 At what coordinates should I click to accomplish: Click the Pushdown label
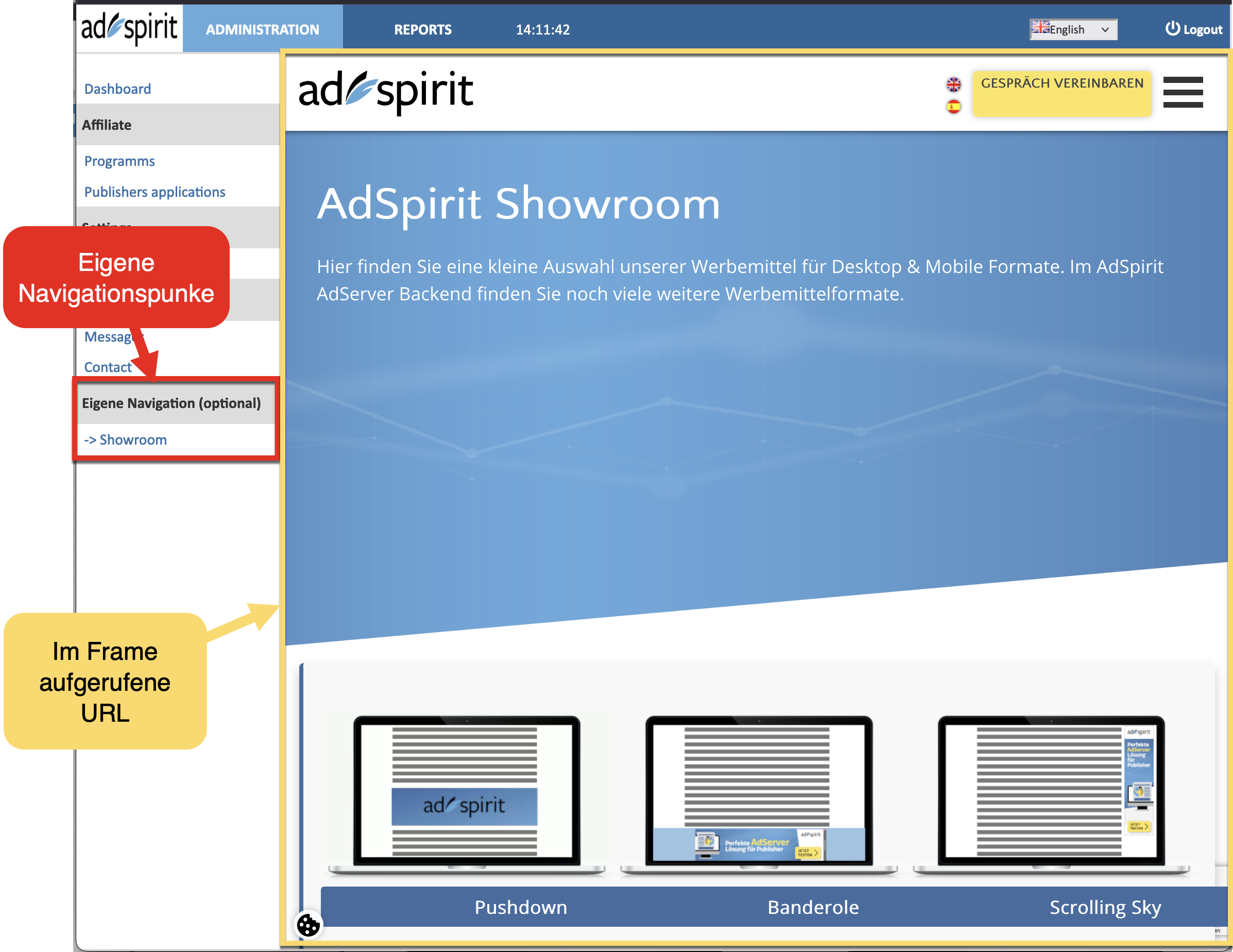click(521, 907)
